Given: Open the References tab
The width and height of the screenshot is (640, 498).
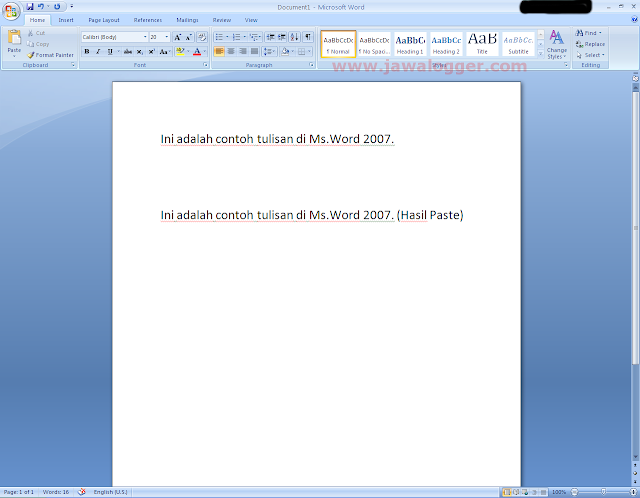Looking at the screenshot, I should (x=148, y=20).
